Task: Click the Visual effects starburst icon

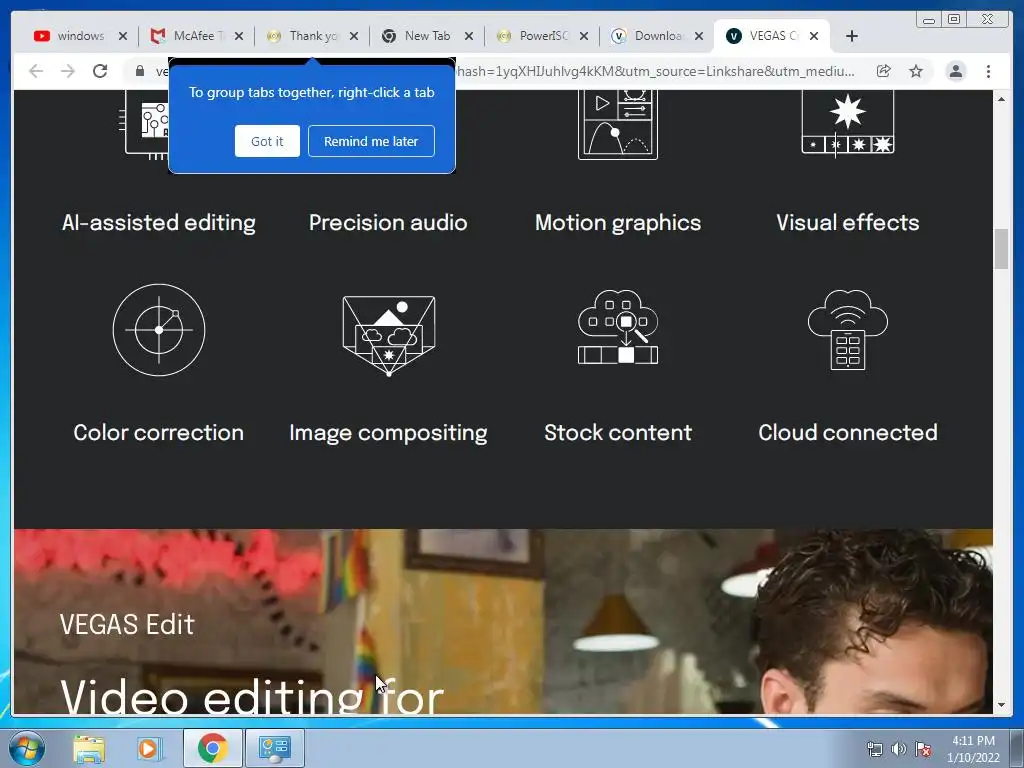Action: (x=848, y=123)
